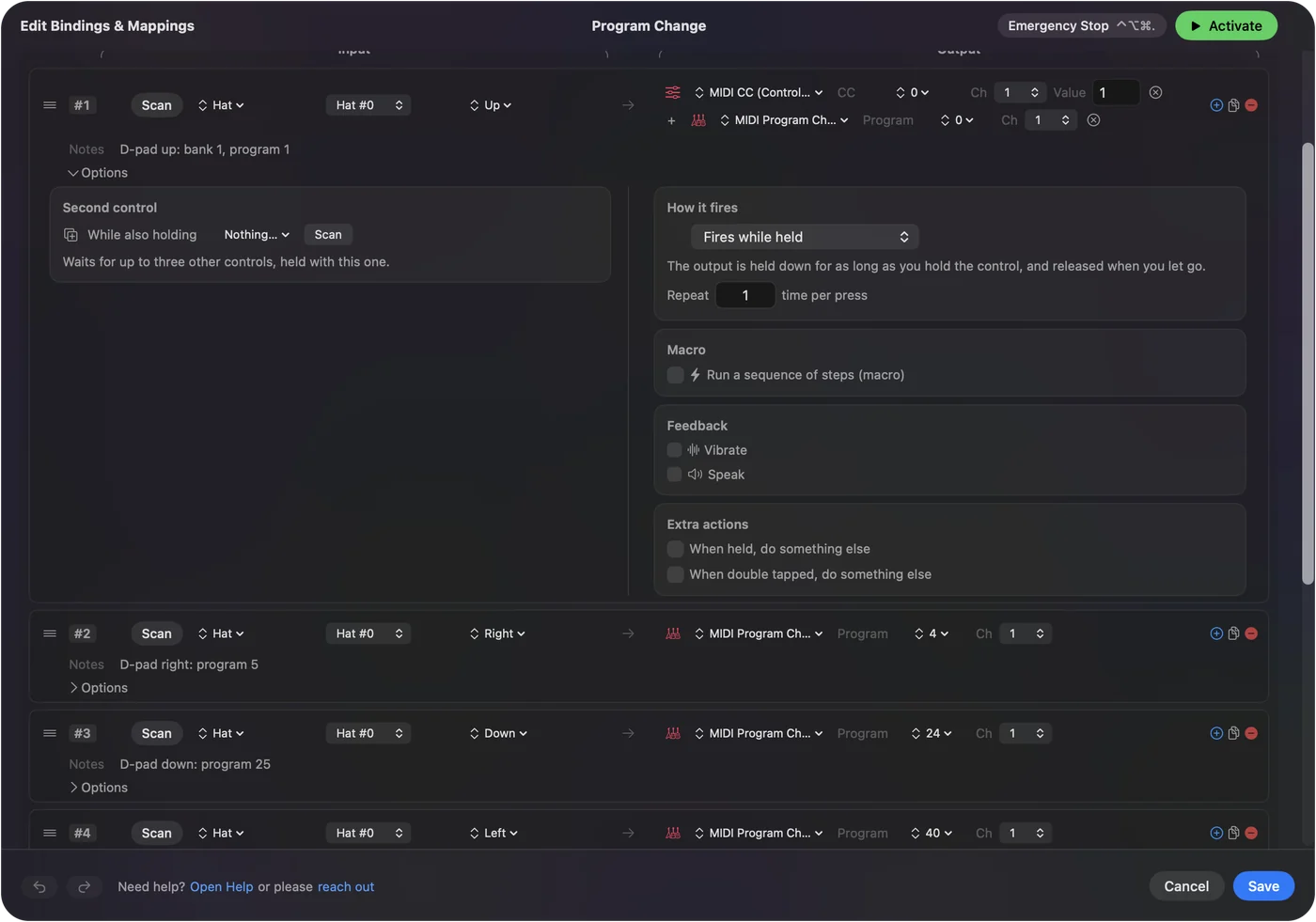
Task: Open the Fires while held dropdown
Action: pyautogui.click(x=805, y=237)
